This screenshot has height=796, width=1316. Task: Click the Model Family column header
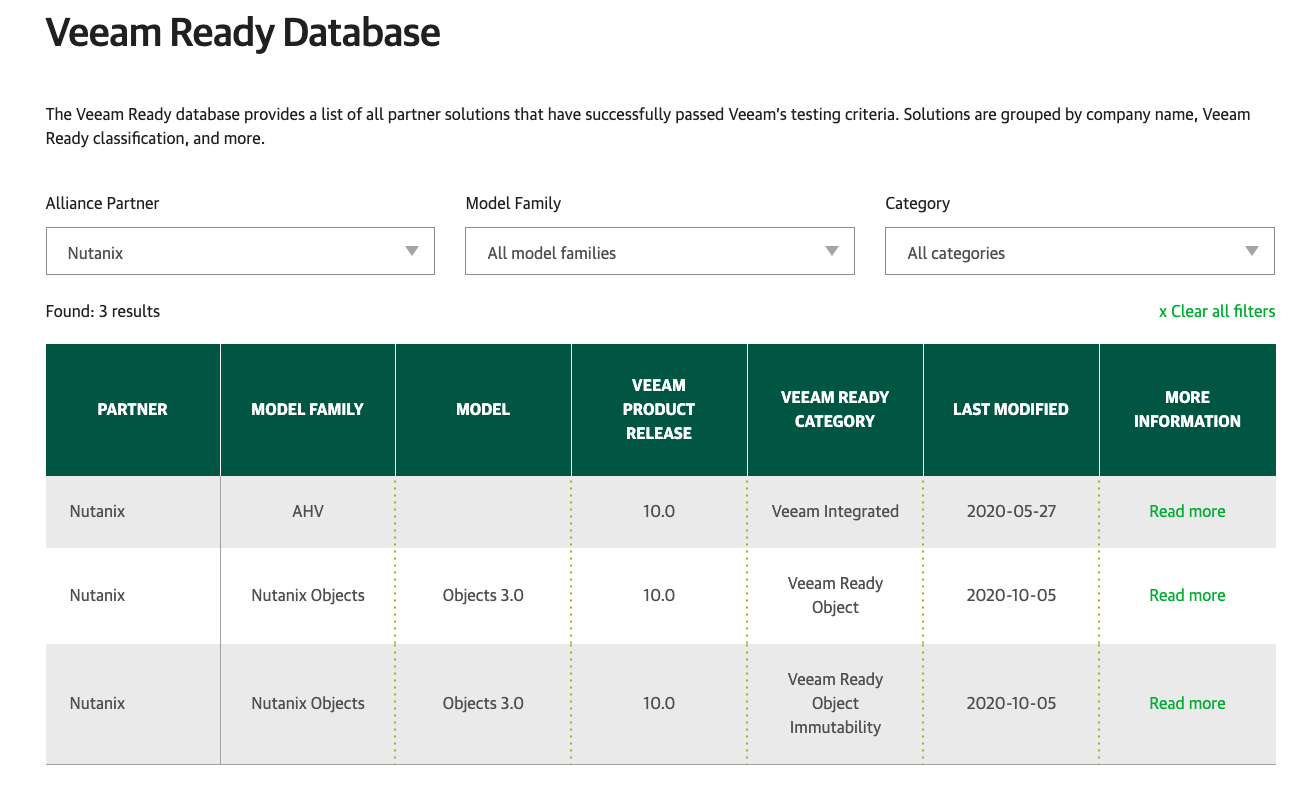tap(307, 409)
